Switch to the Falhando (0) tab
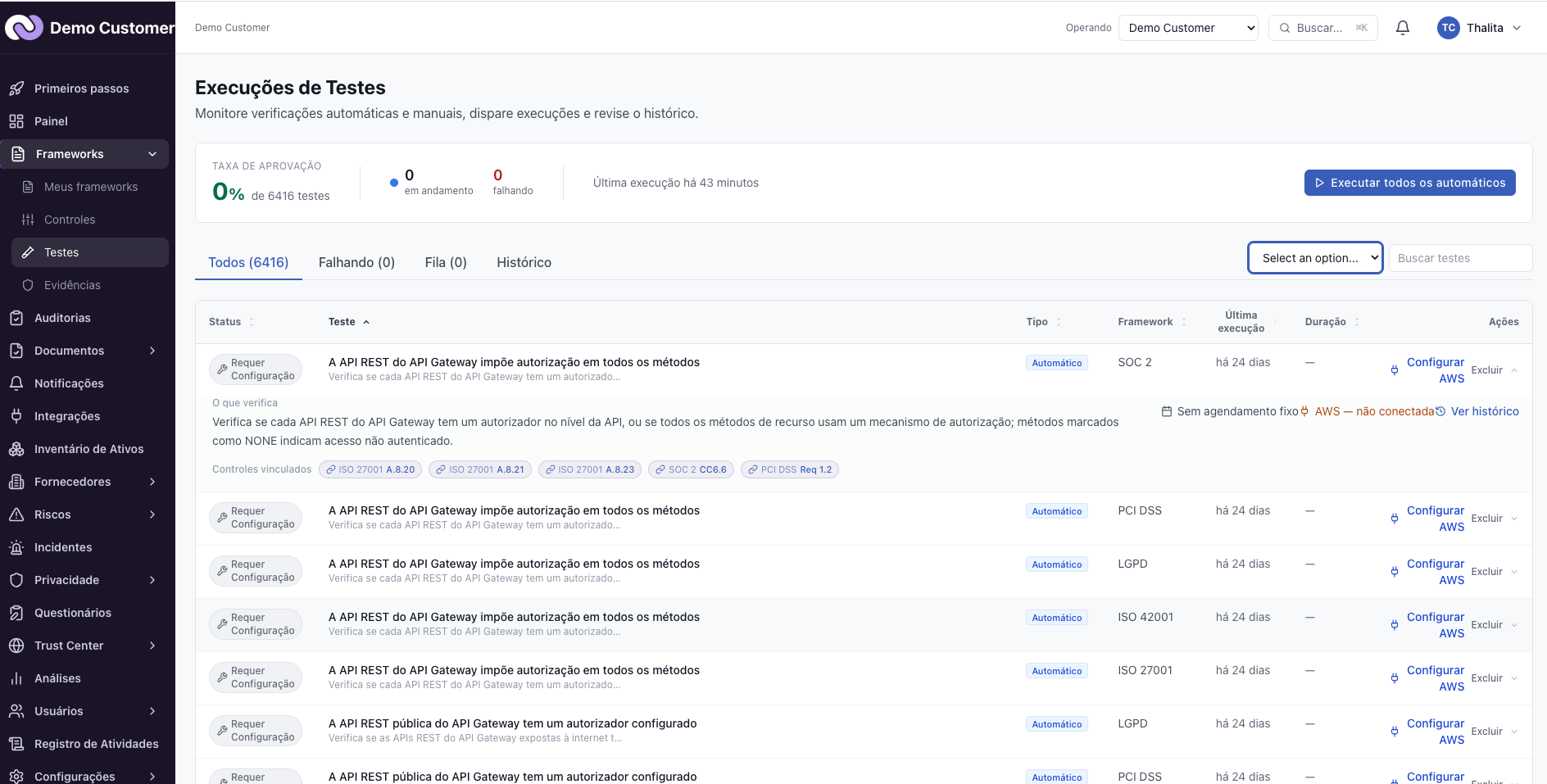 pos(356,262)
